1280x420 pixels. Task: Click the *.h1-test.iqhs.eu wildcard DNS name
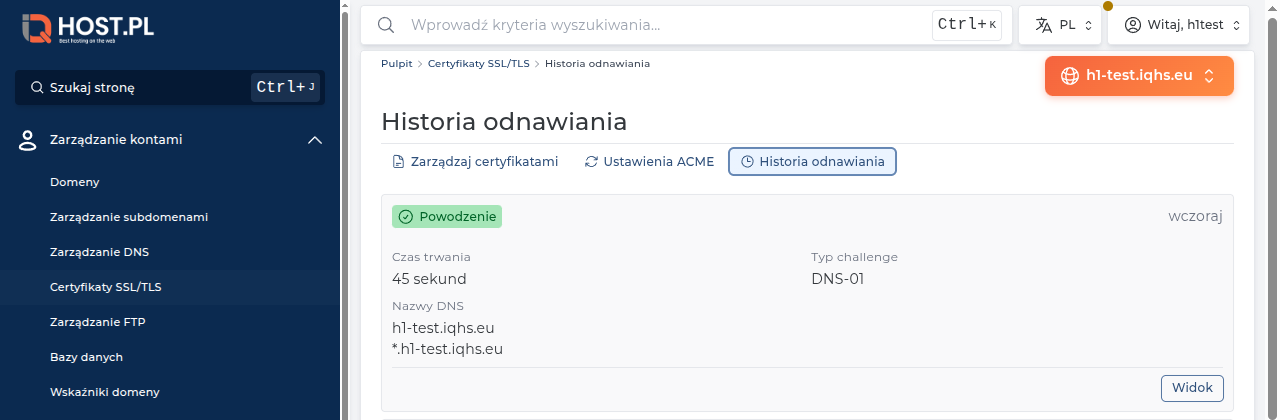click(447, 349)
